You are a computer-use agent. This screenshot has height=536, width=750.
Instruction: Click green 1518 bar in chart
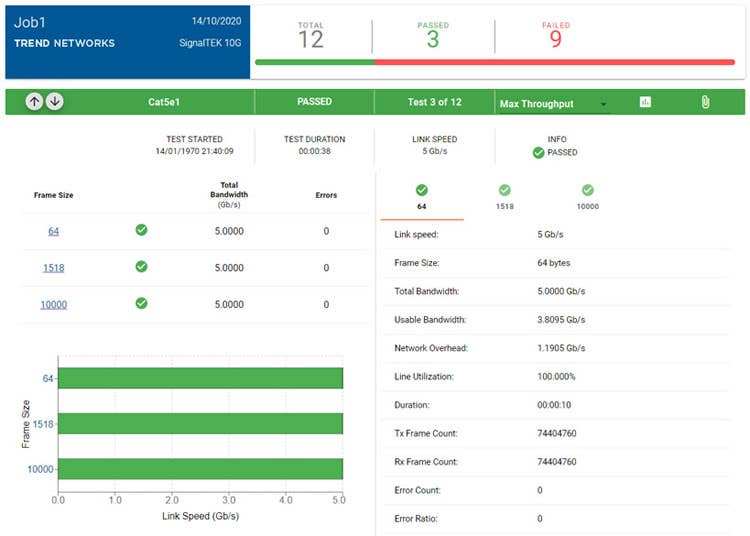coord(200,424)
